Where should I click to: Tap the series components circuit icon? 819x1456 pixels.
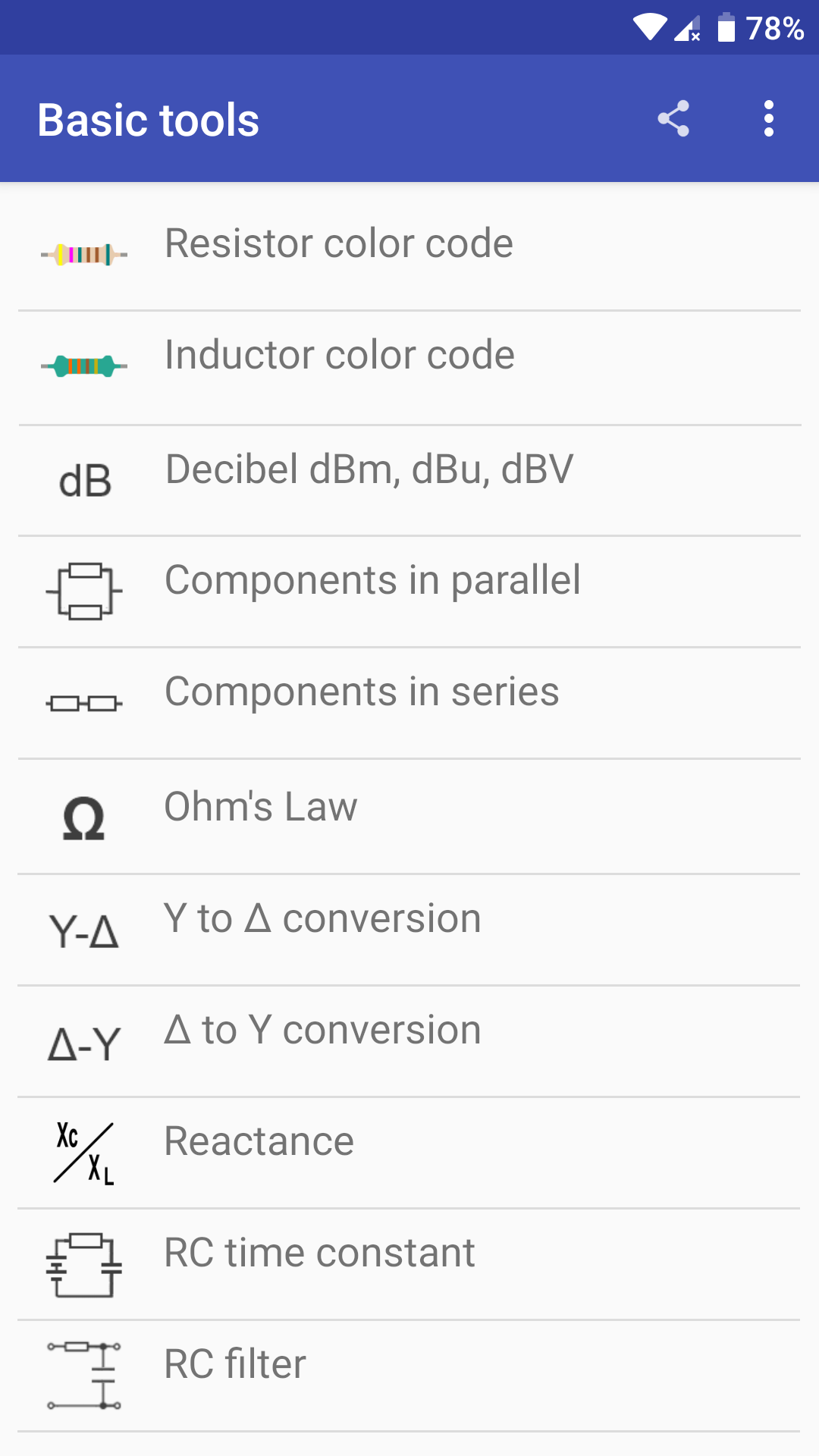tap(84, 704)
